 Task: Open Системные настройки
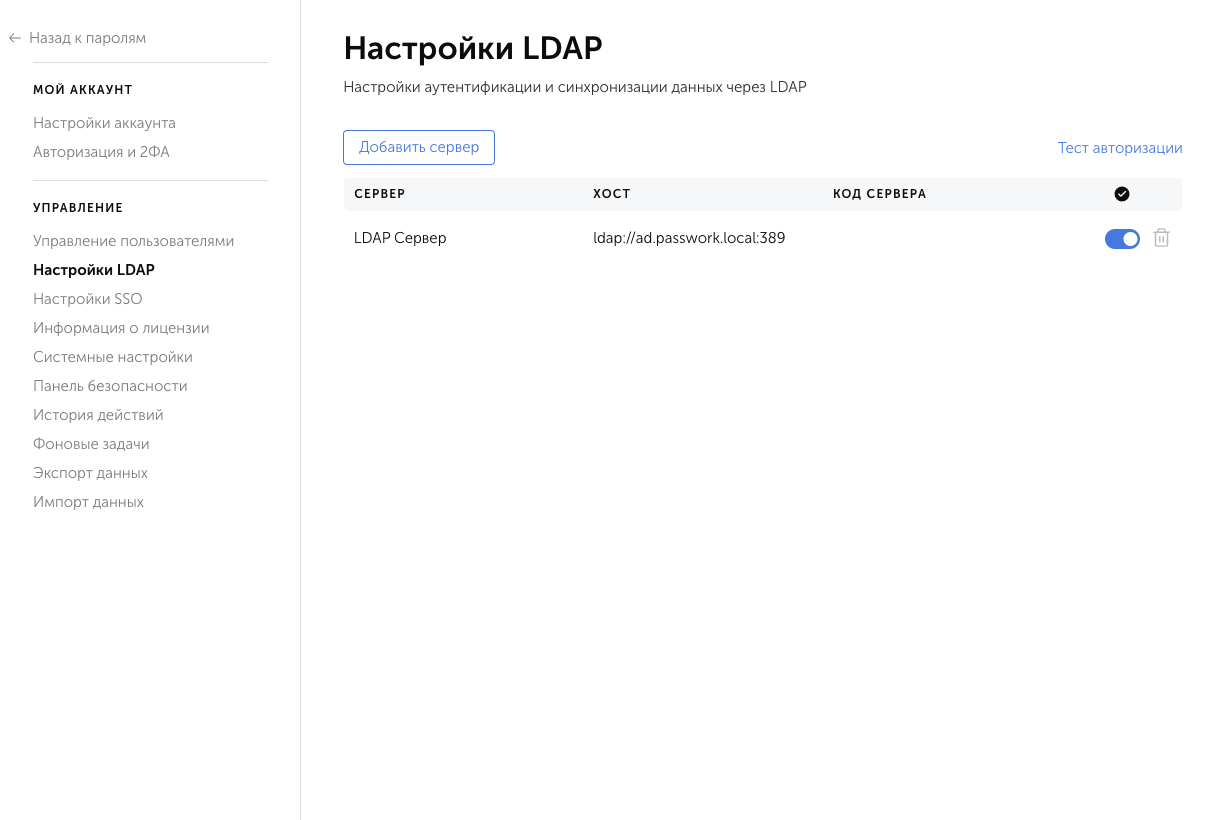[x=113, y=356]
